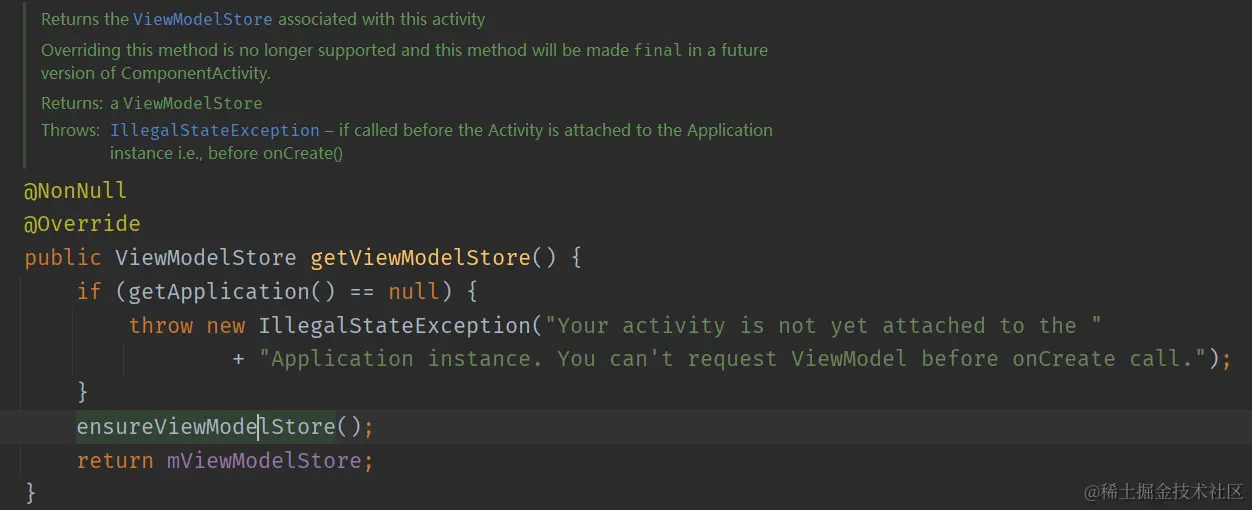
Task: Click the word final in documentation
Action: point(659,50)
